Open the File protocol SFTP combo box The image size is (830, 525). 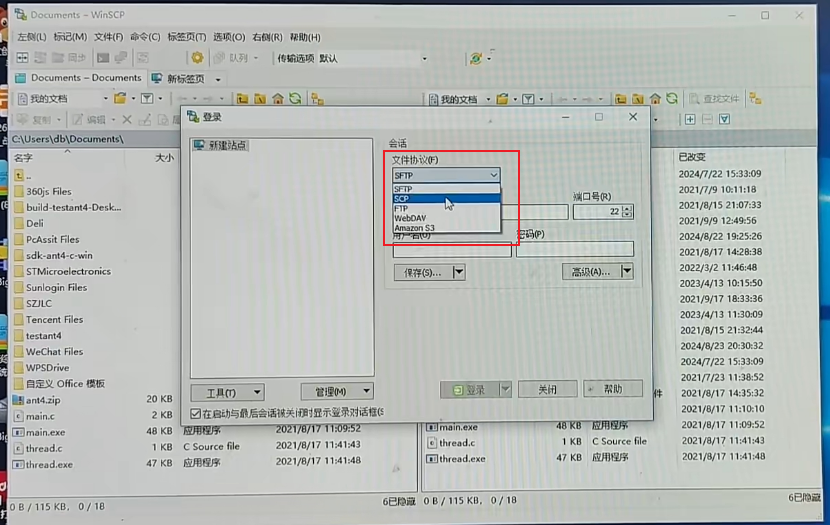446,175
